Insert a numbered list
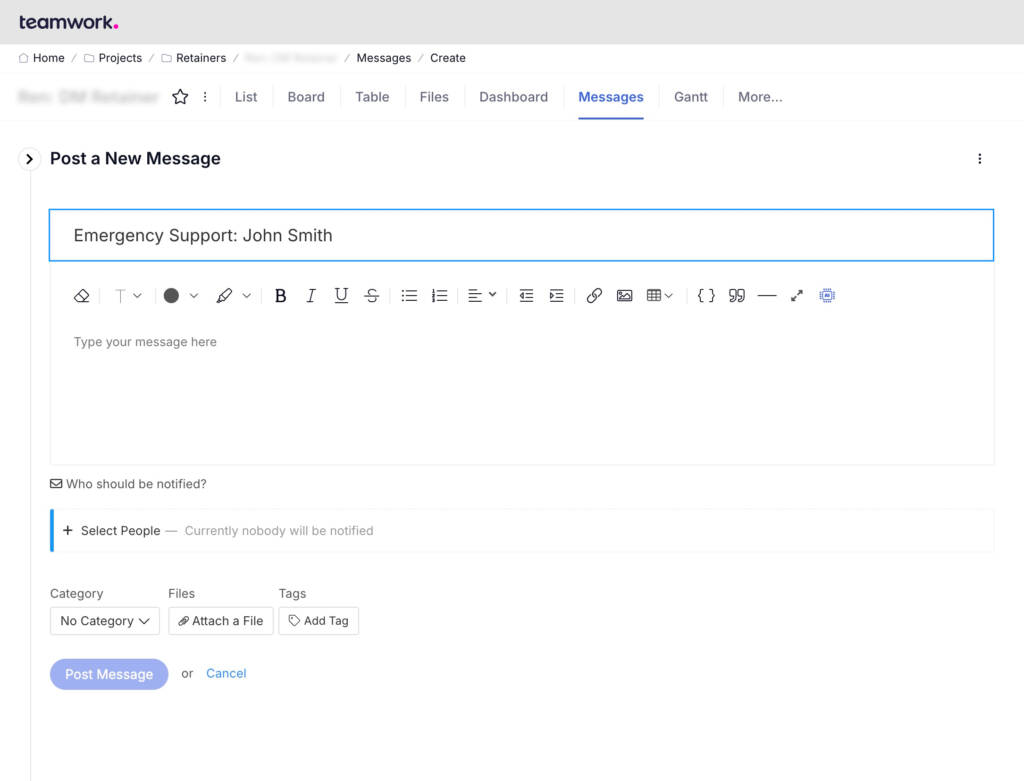Viewport: 1024px width, 781px height. click(439, 296)
